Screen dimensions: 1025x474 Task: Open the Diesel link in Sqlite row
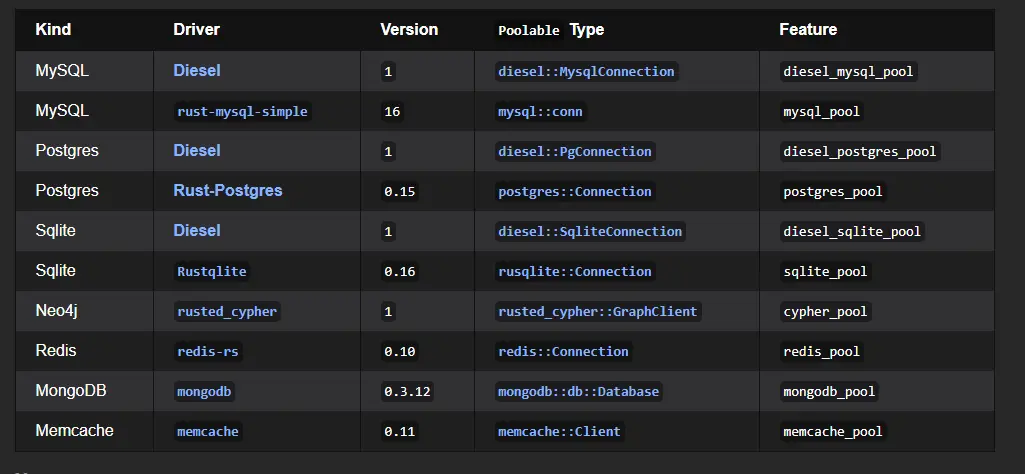(197, 230)
